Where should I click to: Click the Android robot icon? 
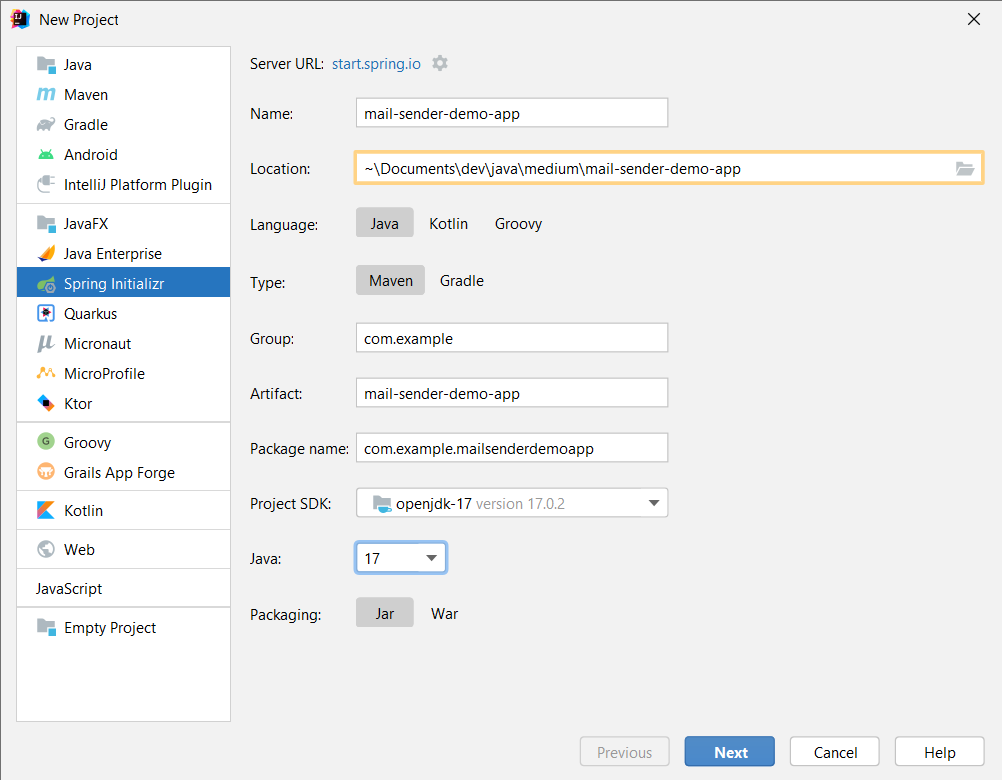(46, 155)
